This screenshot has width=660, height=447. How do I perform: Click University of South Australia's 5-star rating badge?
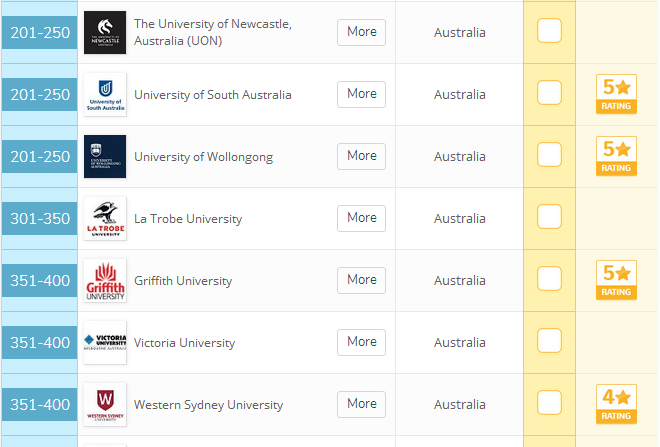[x=616, y=94]
